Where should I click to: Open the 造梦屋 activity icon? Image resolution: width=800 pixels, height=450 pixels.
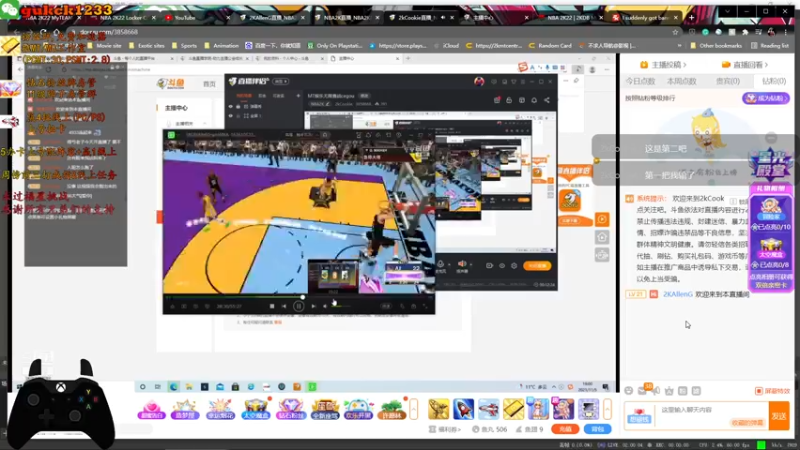[x=185, y=409]
